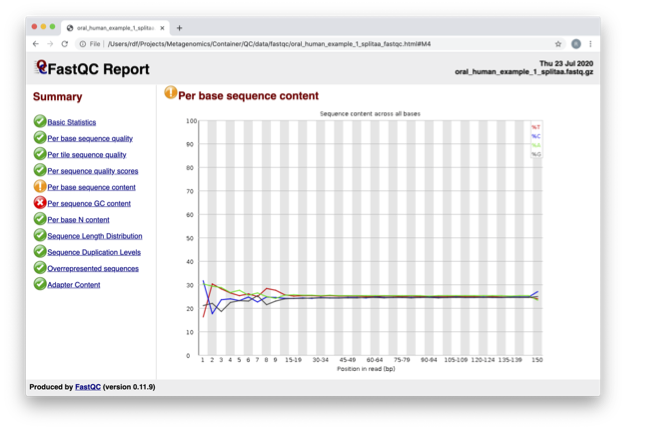Click the green check icon beside Adapter Content
This screenshot has height=430, width=650.
coord(40,284)
